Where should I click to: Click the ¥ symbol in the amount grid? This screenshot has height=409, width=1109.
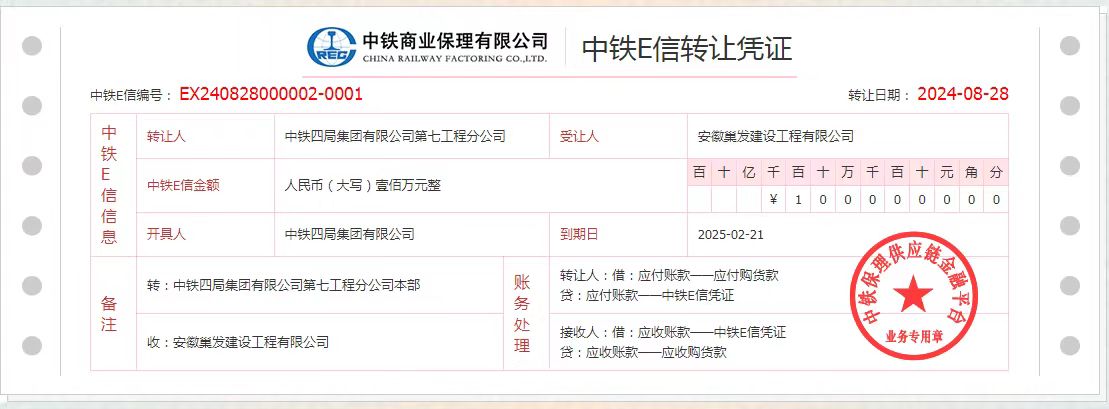point(773,200)
